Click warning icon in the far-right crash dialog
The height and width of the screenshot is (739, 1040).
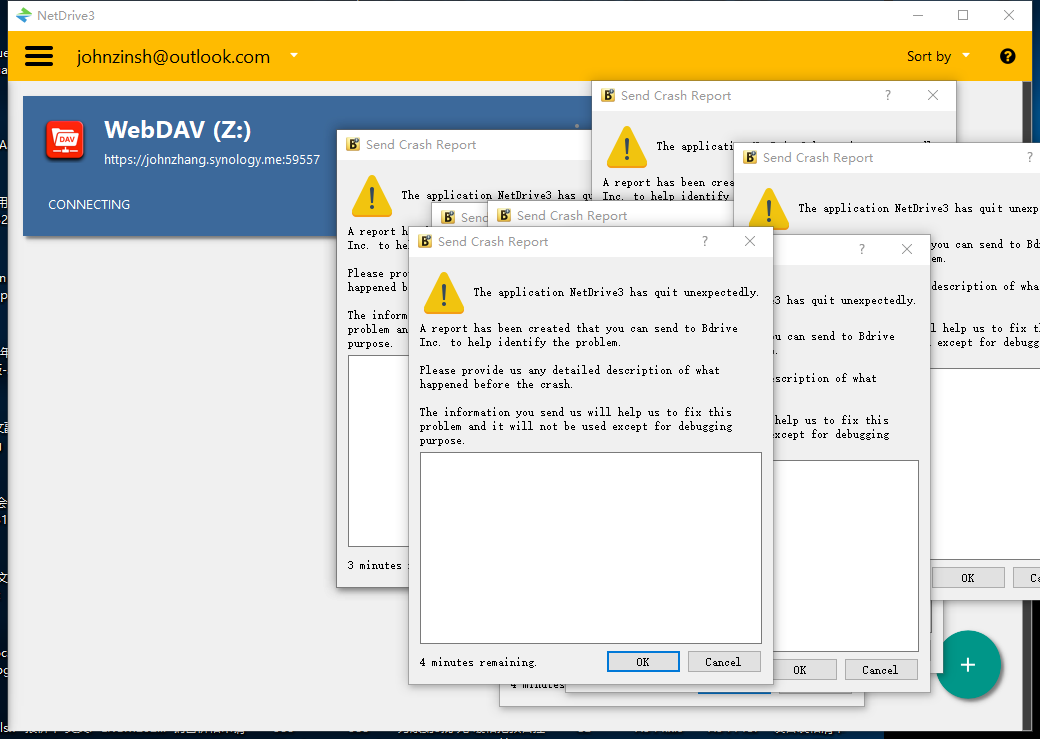[x=769, y=208]
